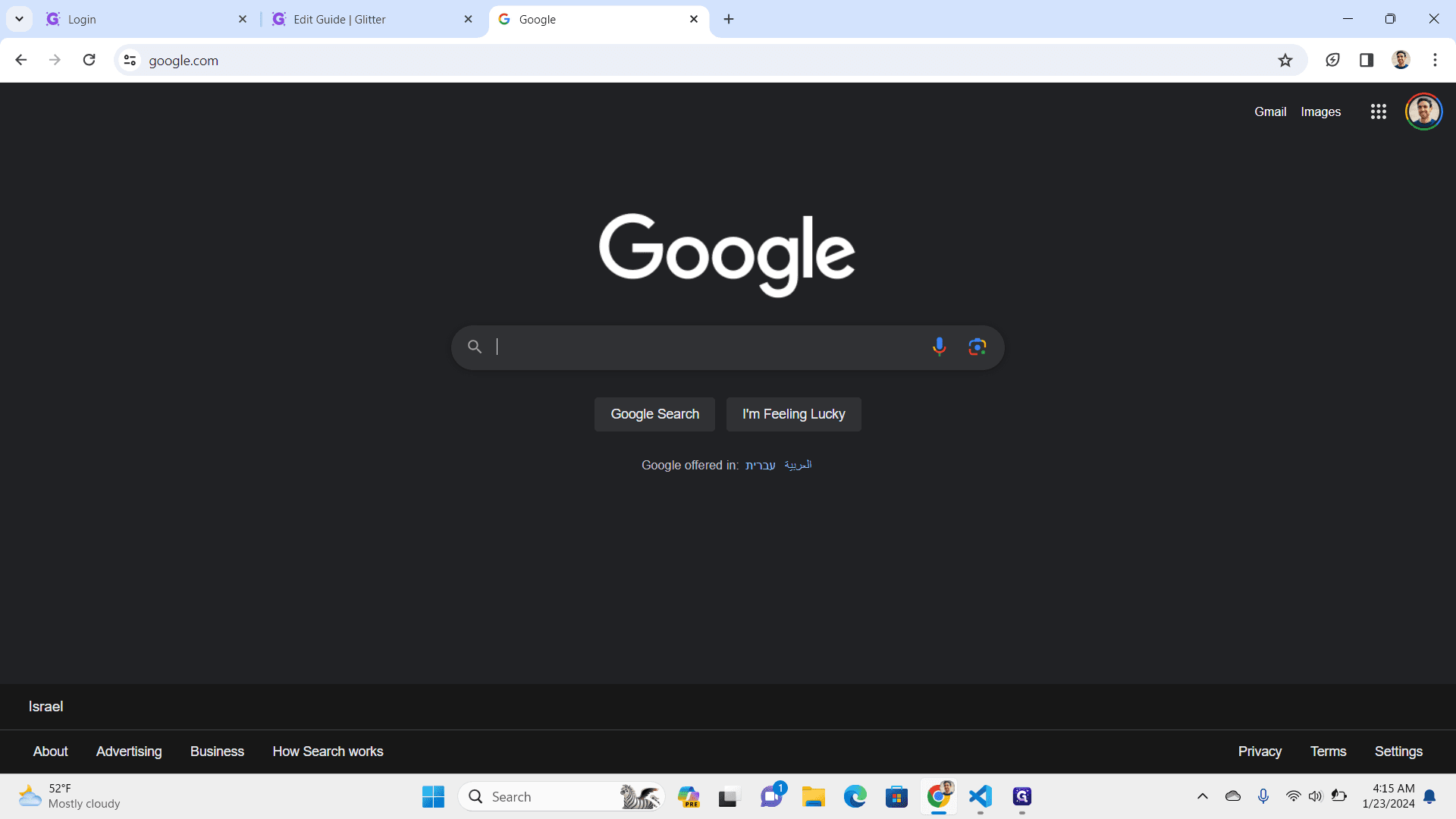The height and width of the screenshot is (819, 1456).
Task: Open Microsoft Store from the taskbar
Action: [896, 796]
